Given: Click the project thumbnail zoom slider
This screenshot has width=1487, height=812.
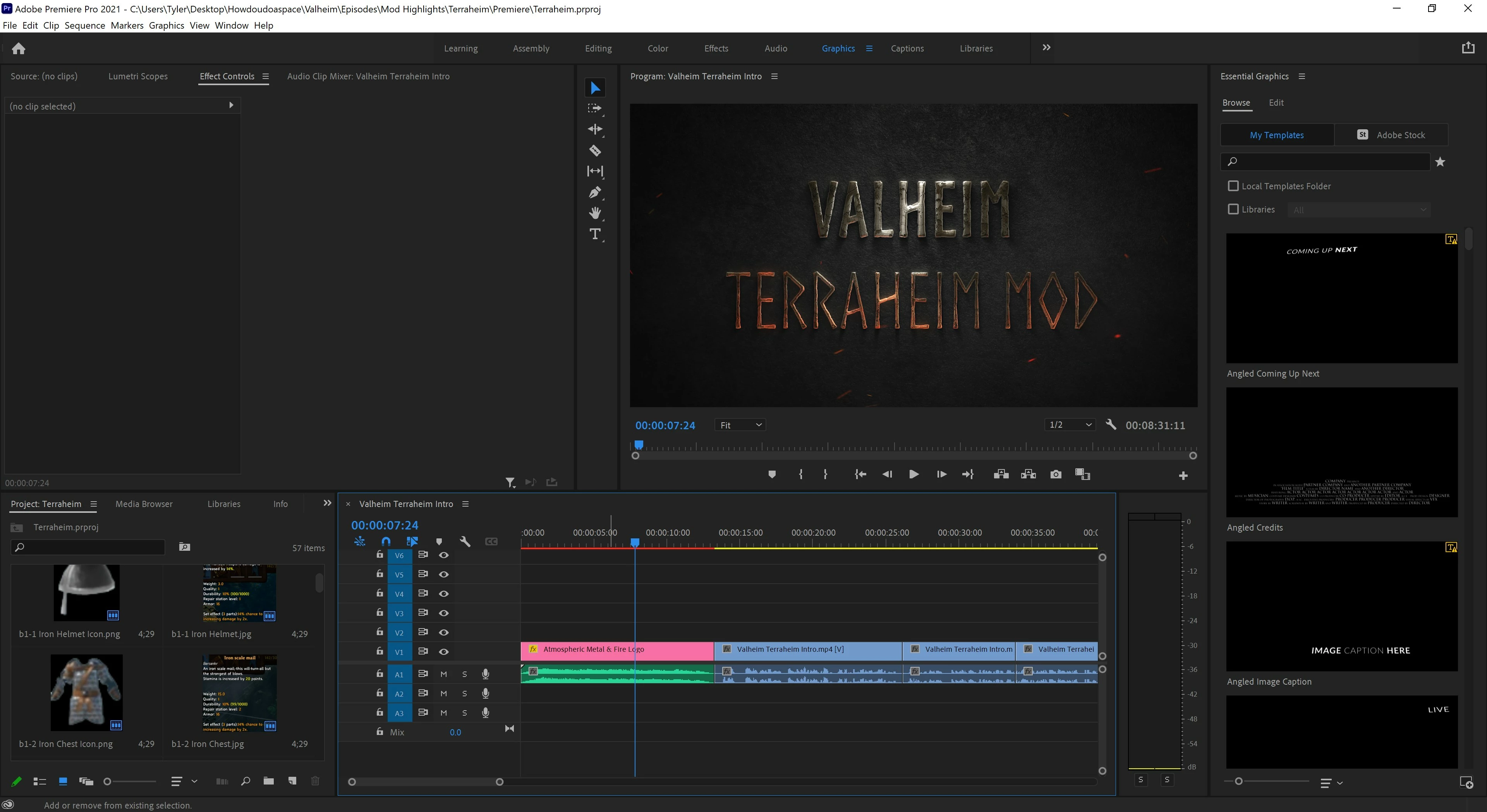Looking at the screenshot, I should click(x=107, y=781).
